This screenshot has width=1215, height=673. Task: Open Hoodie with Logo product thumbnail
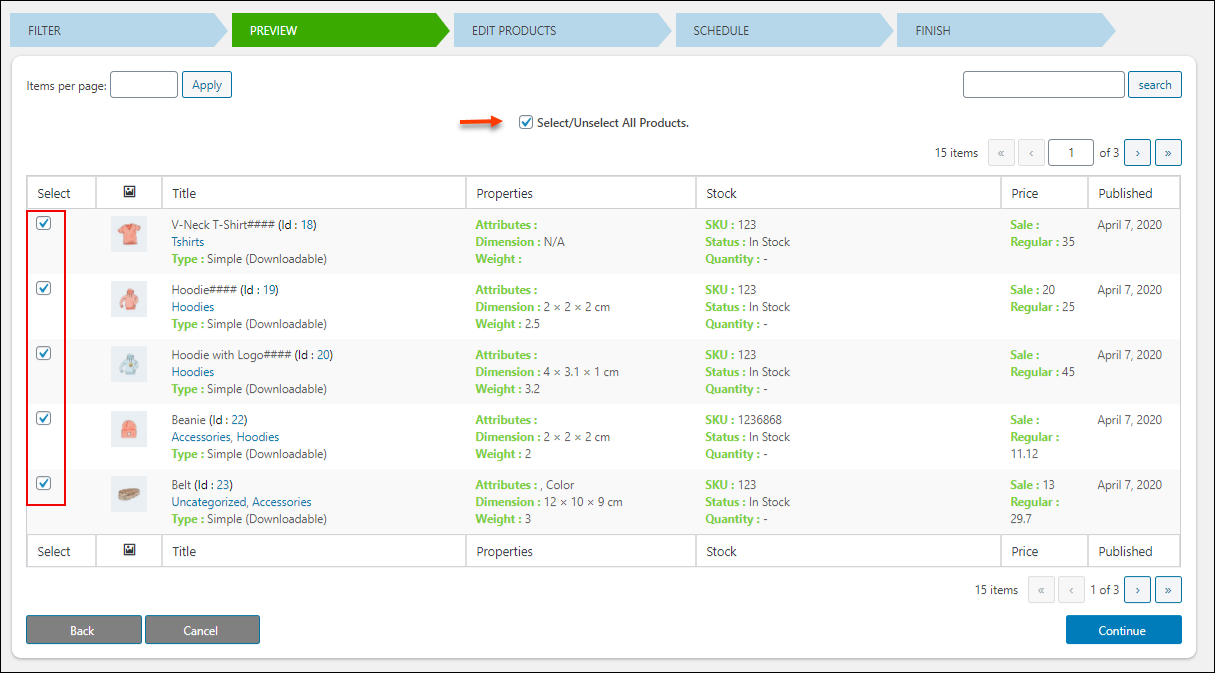click(x=129, y=364)
